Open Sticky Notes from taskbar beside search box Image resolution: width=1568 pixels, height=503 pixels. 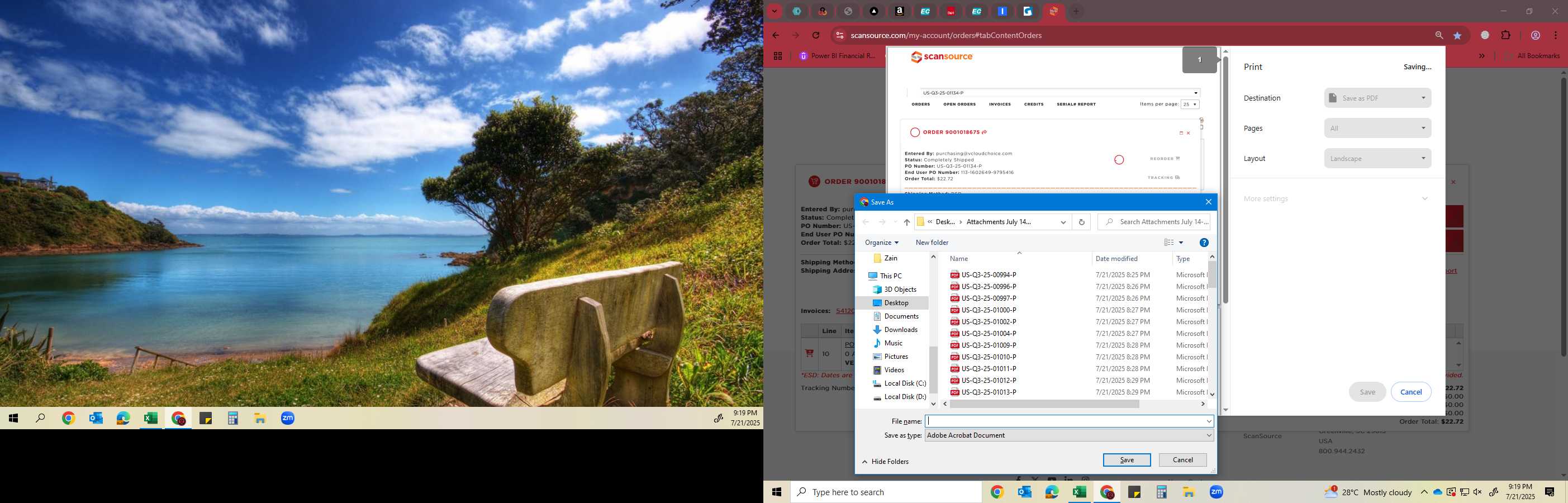click(x=1134, y=492)
